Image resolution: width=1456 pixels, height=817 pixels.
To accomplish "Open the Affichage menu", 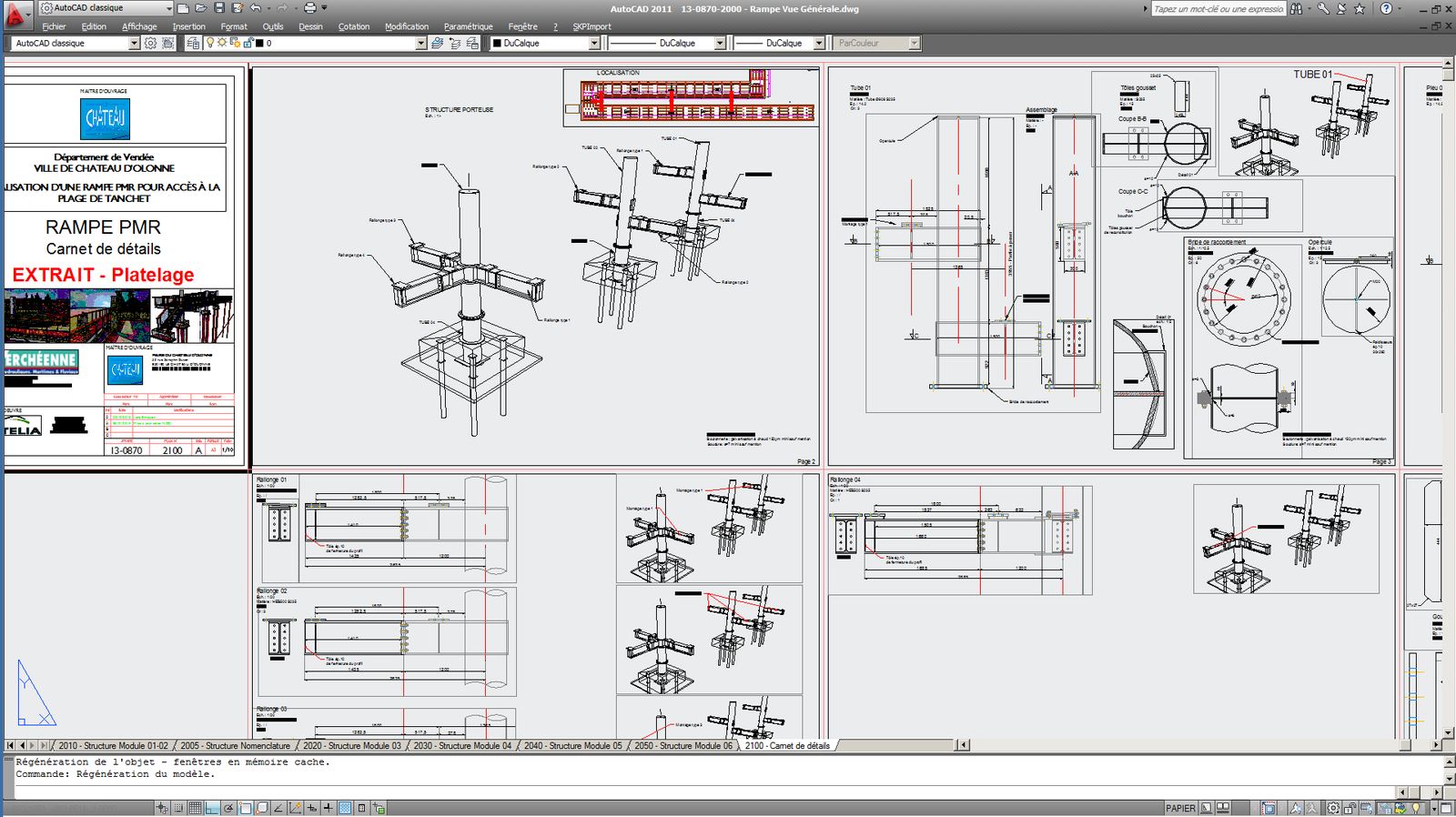I will coord(139,26).
